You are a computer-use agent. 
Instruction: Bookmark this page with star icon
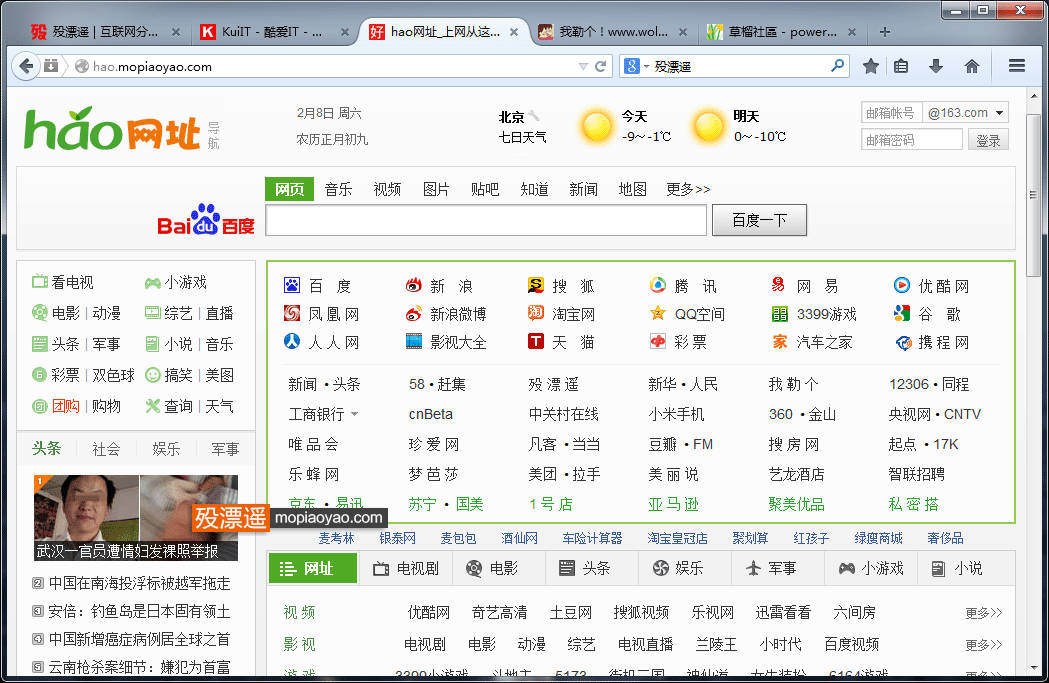[x=870, y=66]
